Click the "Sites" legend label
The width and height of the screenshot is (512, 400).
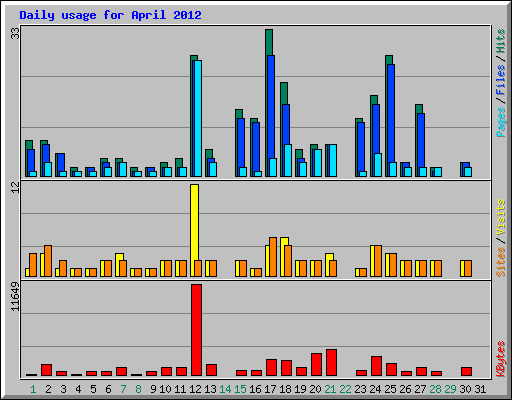[x=500, y=262]
